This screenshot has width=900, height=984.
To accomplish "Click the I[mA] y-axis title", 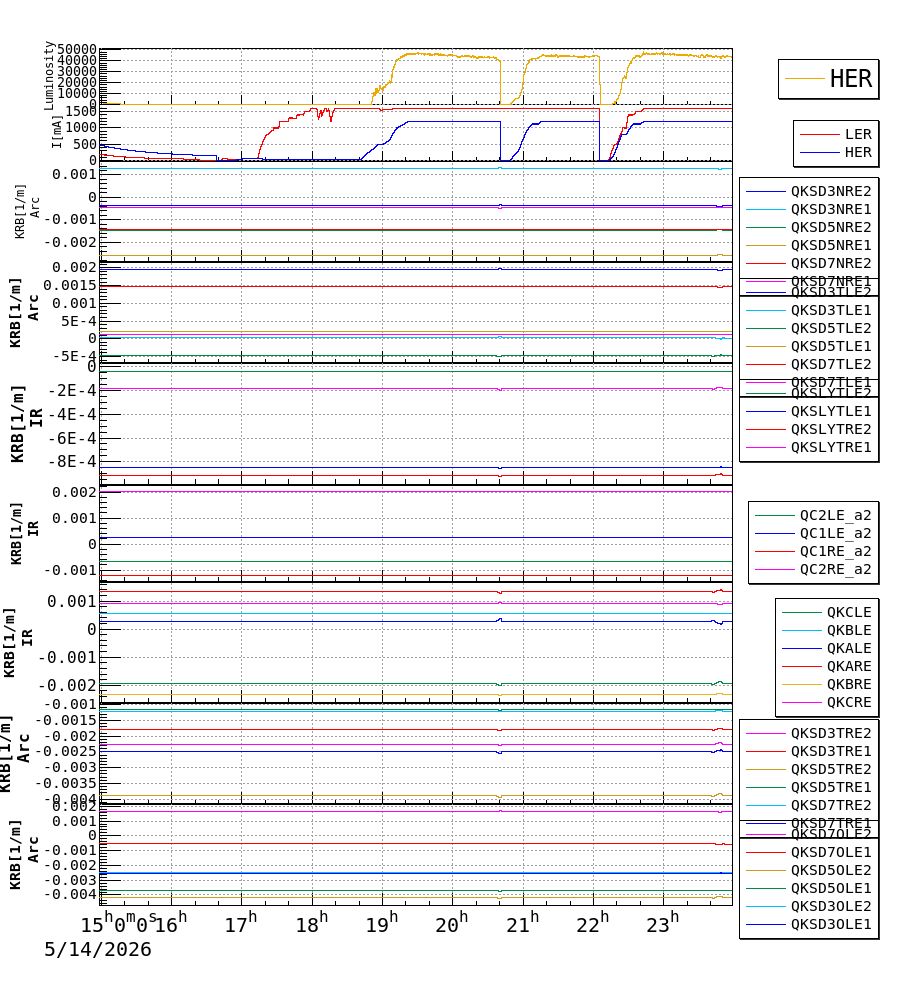I will point(56,132).
